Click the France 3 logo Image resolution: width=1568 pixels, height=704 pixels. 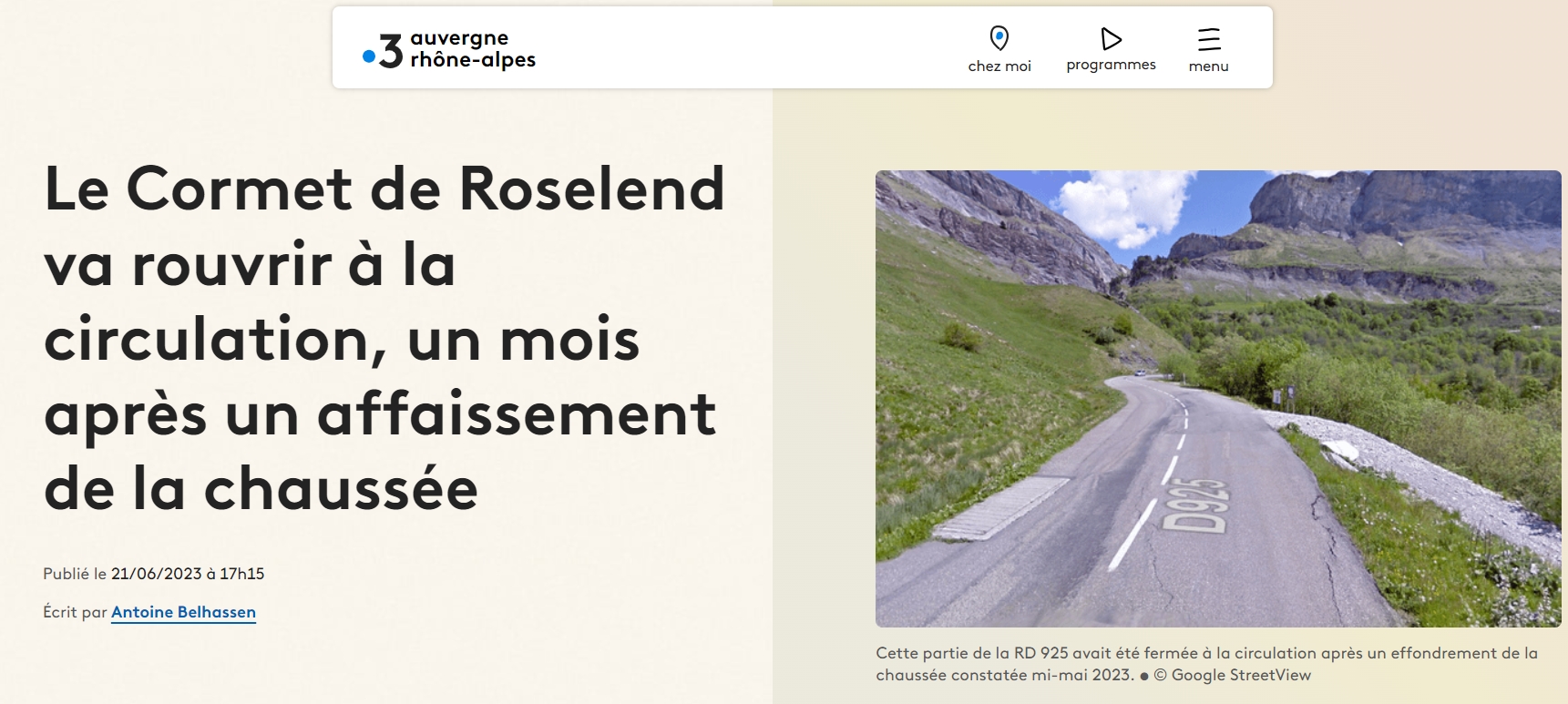tap(383, 51)
